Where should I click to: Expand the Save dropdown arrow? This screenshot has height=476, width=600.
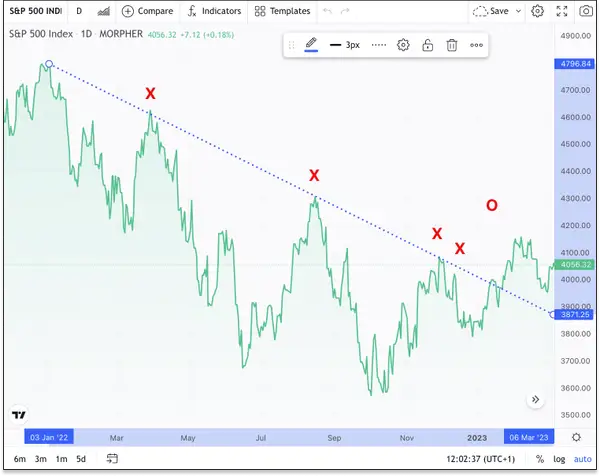coord(518,11)
